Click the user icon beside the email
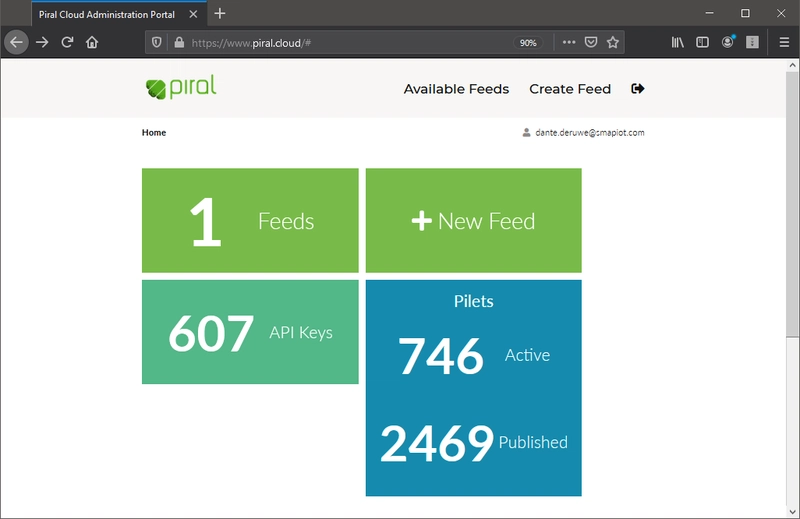The image size is (800, 519). [527, 133]
